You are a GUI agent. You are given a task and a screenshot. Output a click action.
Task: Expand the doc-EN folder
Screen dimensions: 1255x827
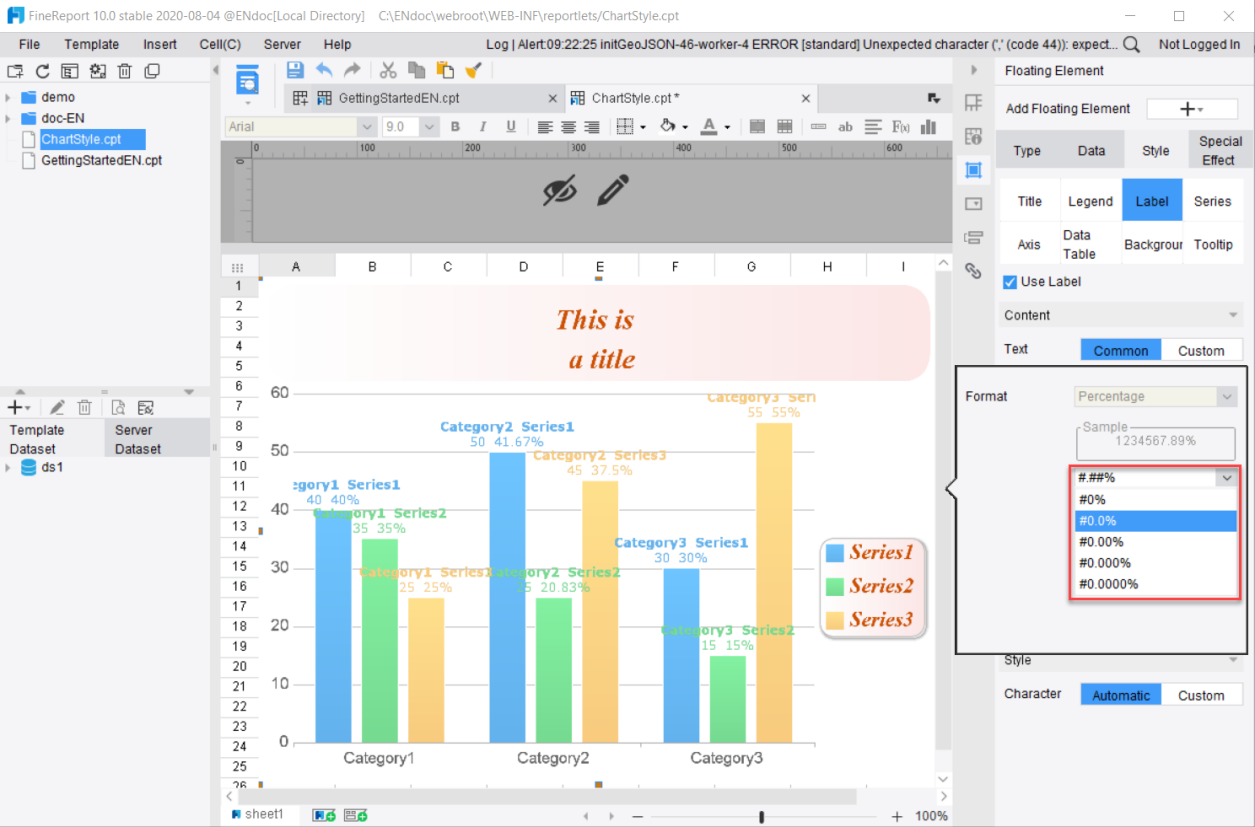[x=8, y=118]
